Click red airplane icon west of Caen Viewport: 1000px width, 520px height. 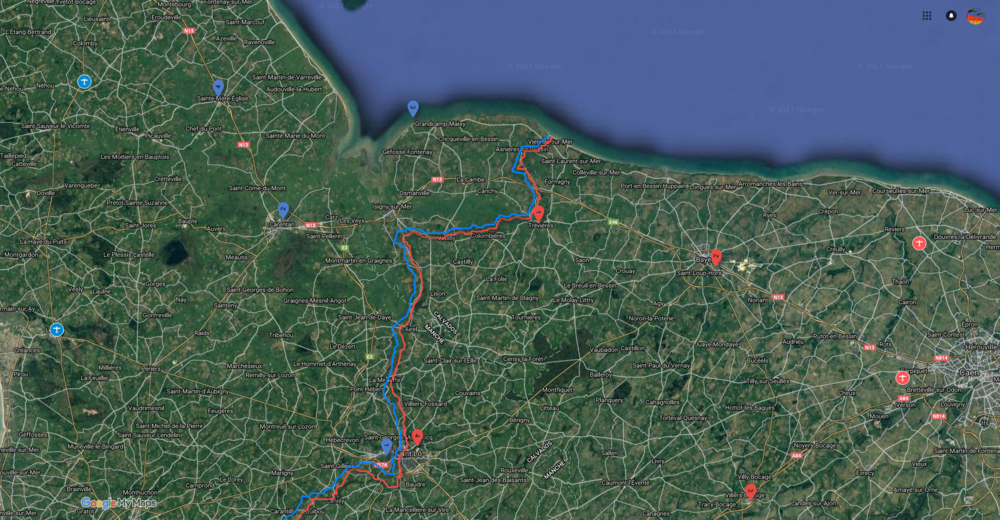(902, 378)
